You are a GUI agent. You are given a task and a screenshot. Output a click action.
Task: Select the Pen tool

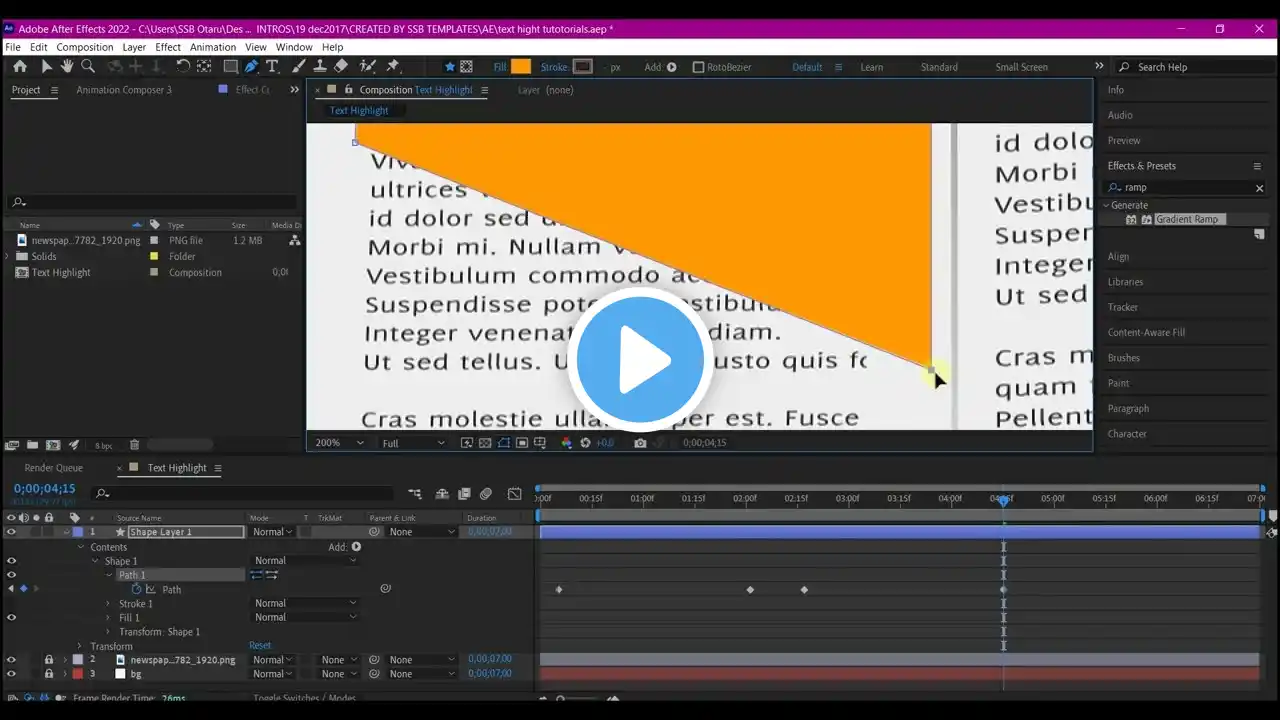pos(251,66)
